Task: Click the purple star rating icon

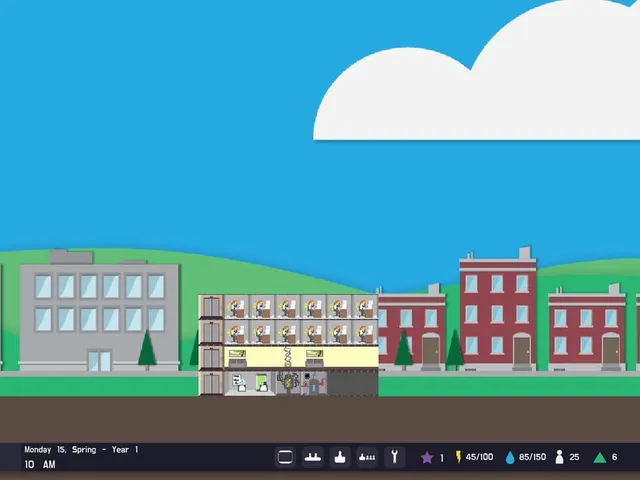Action: (x=427, y=458)
